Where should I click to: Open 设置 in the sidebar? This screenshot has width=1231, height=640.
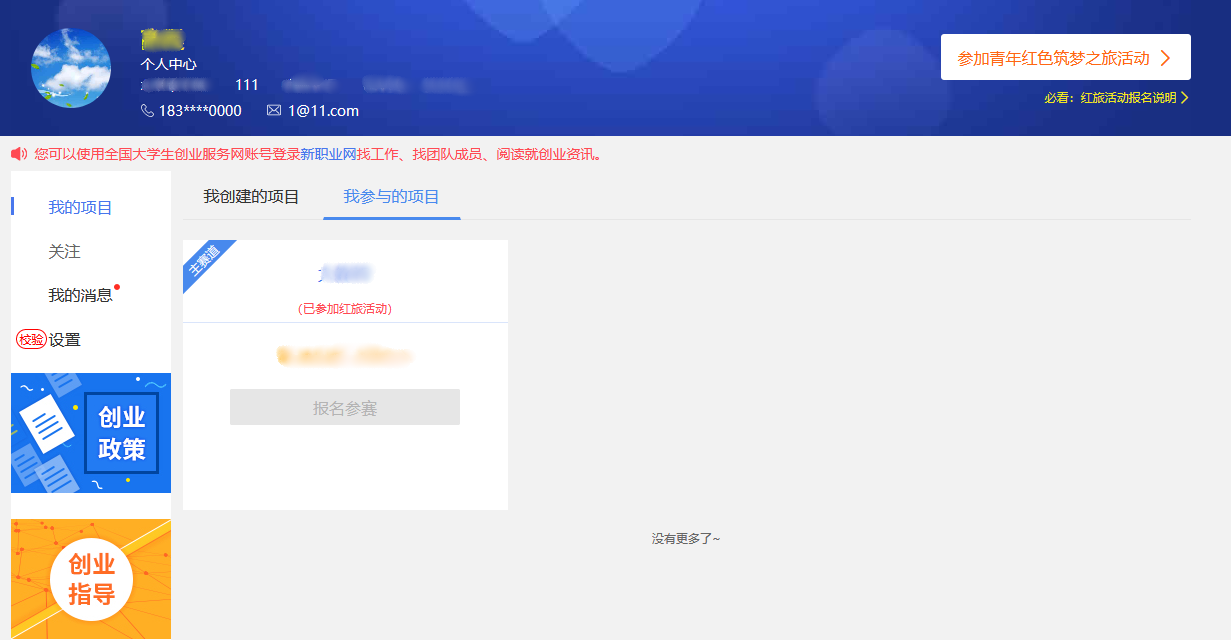tap(65, 340)
